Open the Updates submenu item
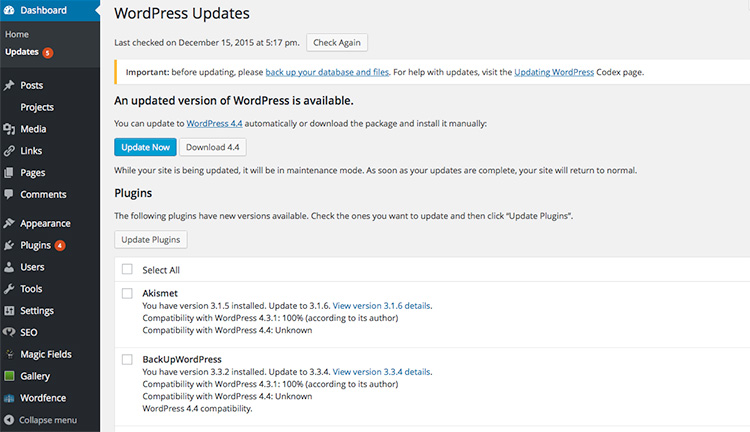 [x=22, y=52]
